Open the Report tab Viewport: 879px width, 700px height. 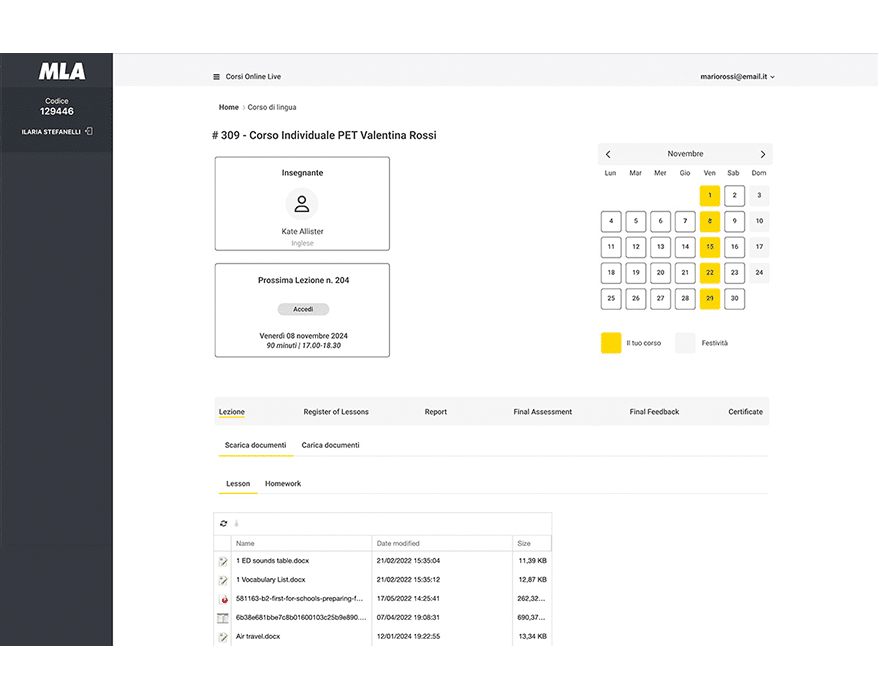pyautogui.click(x=436, y=412)
